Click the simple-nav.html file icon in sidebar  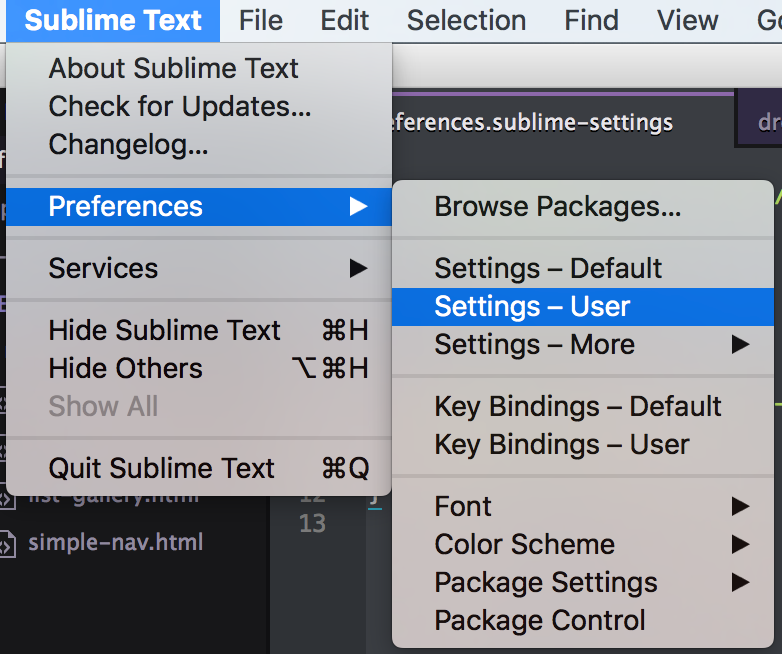[7, 544]
